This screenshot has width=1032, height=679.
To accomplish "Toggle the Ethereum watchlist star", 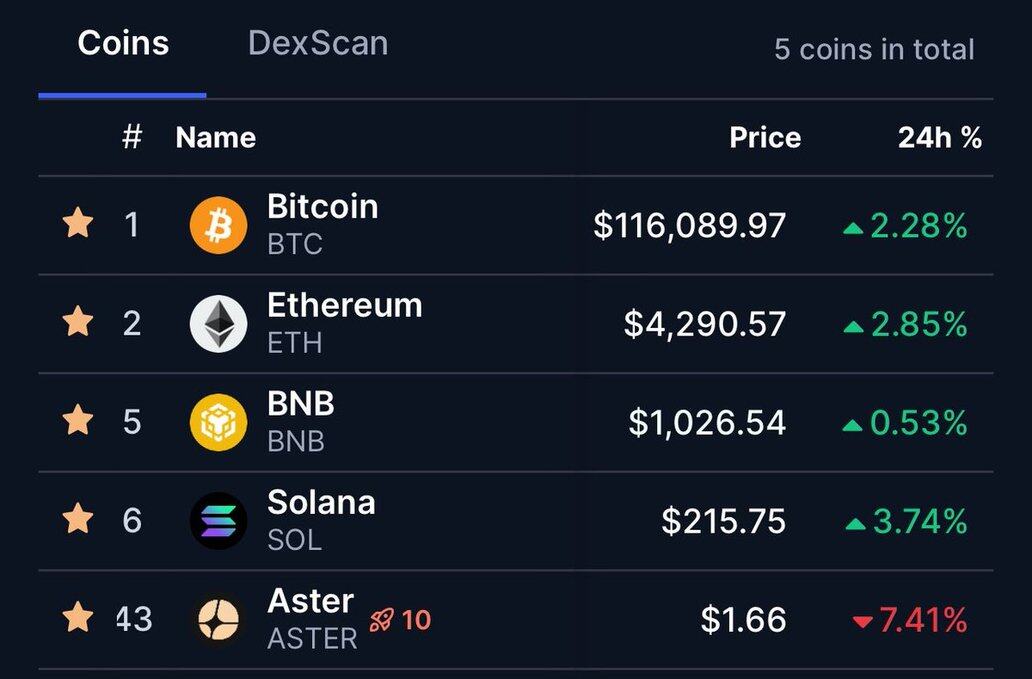I will [x=78, y=323].
